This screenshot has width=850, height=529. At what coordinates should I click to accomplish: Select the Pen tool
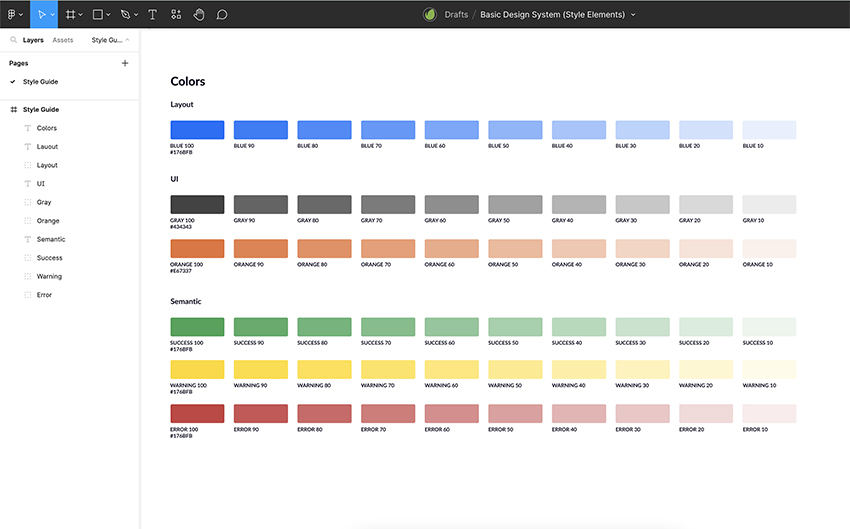125,15
